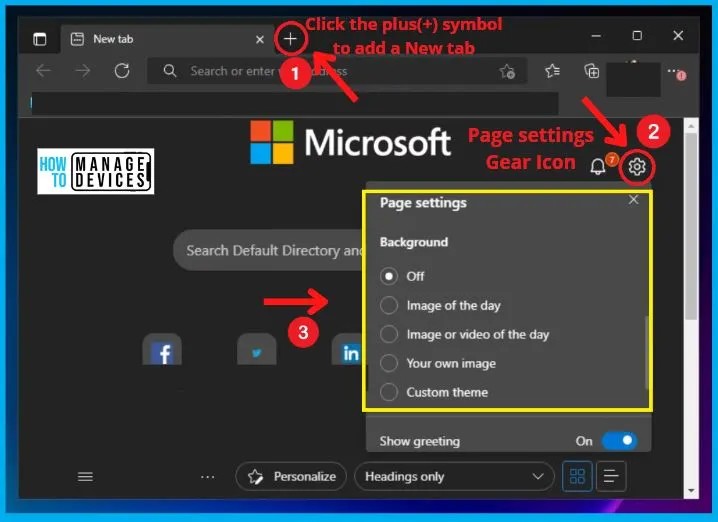
Task: Open the feed hamburger menu icon
Action: (x=85, y=477)
